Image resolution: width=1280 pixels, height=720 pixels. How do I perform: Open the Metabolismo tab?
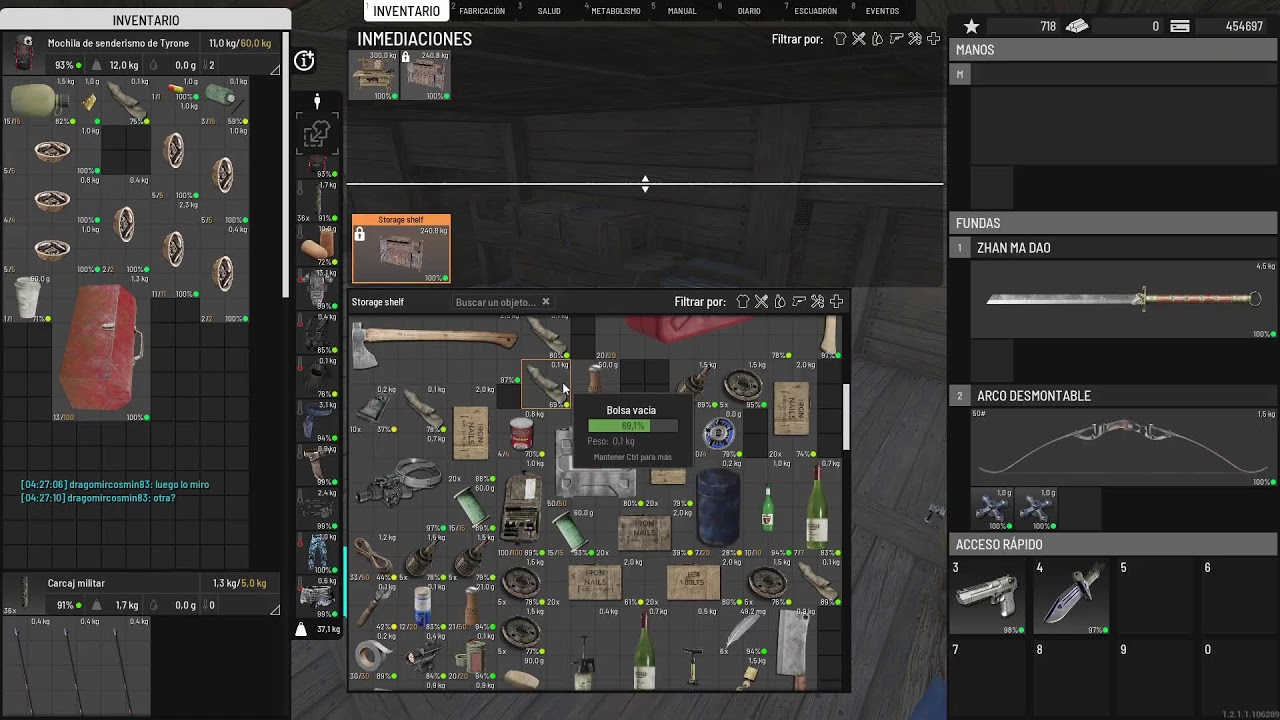pos(616,11)
